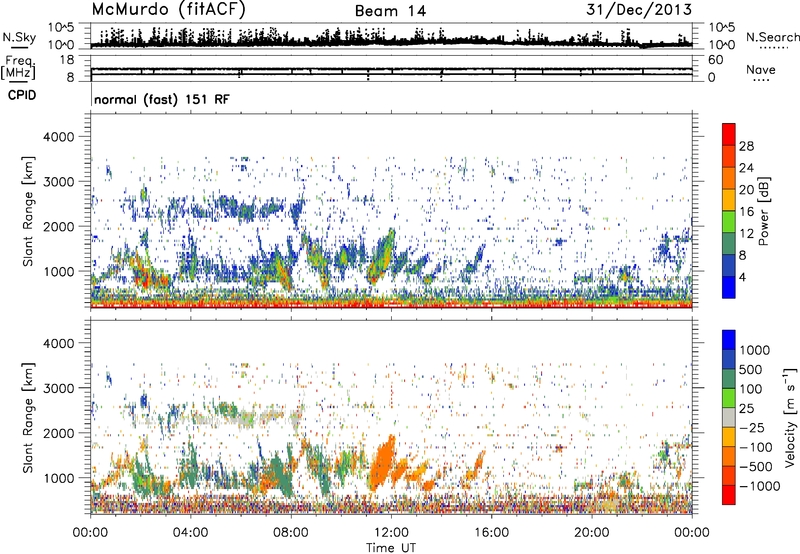800x554 pixels.
Task: Click the 20:00 time axis label
Action: [x=591, y=533]
